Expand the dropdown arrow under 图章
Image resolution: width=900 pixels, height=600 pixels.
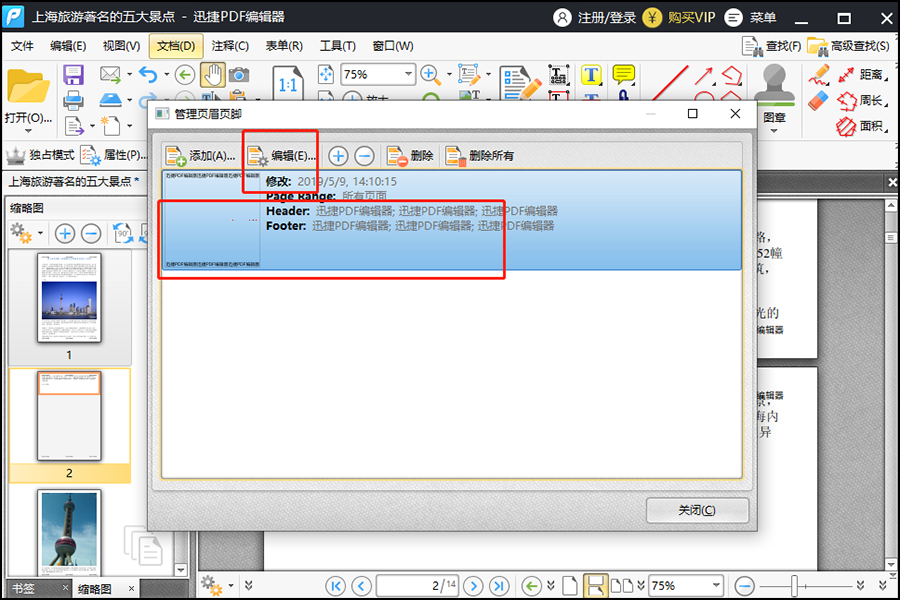pyautogui.click(x=774, y=131)
